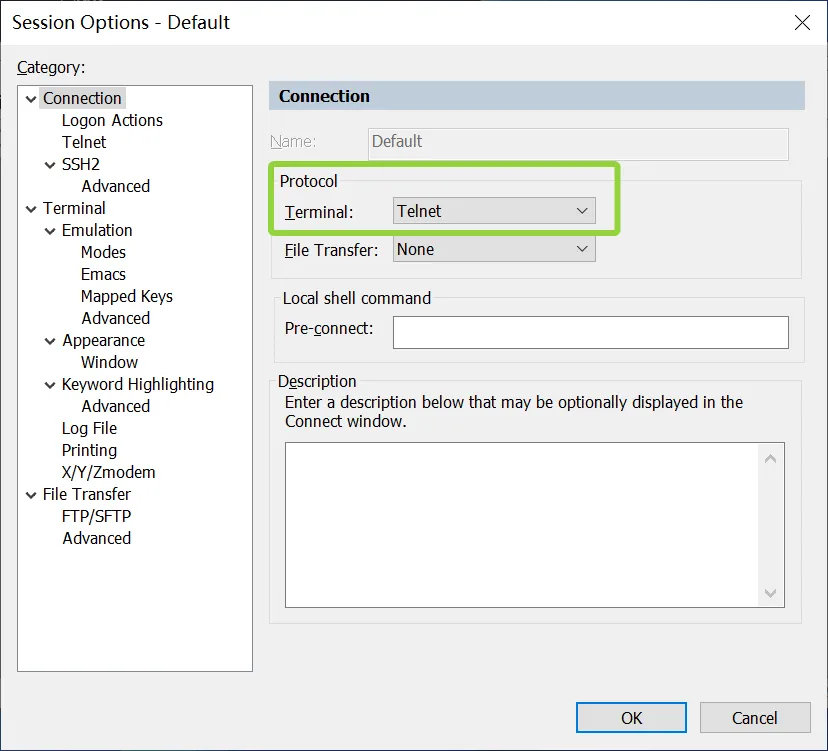Viewport: 828px width, 751px height.
Task: Select FTP/SFTP under File Transfer
Action: (96, 516)
